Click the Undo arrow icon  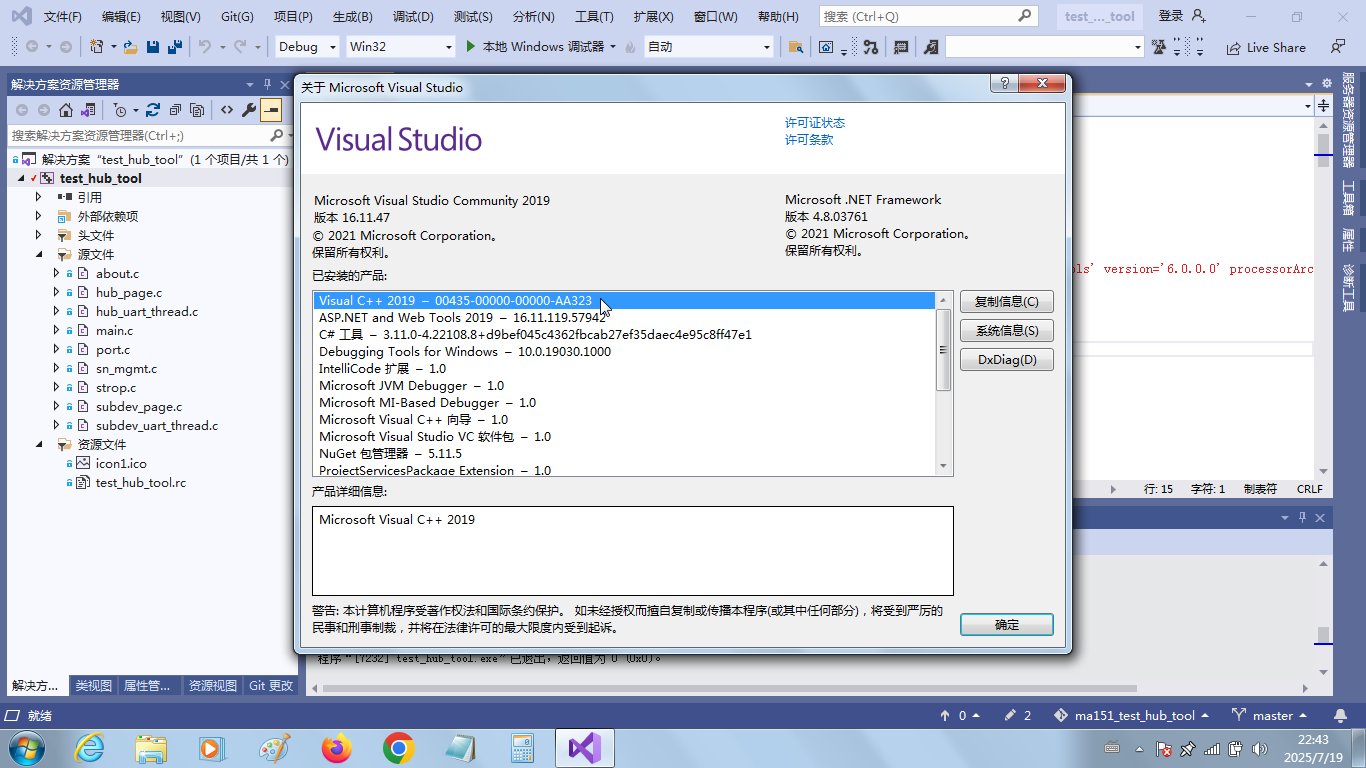click(205, 47)
